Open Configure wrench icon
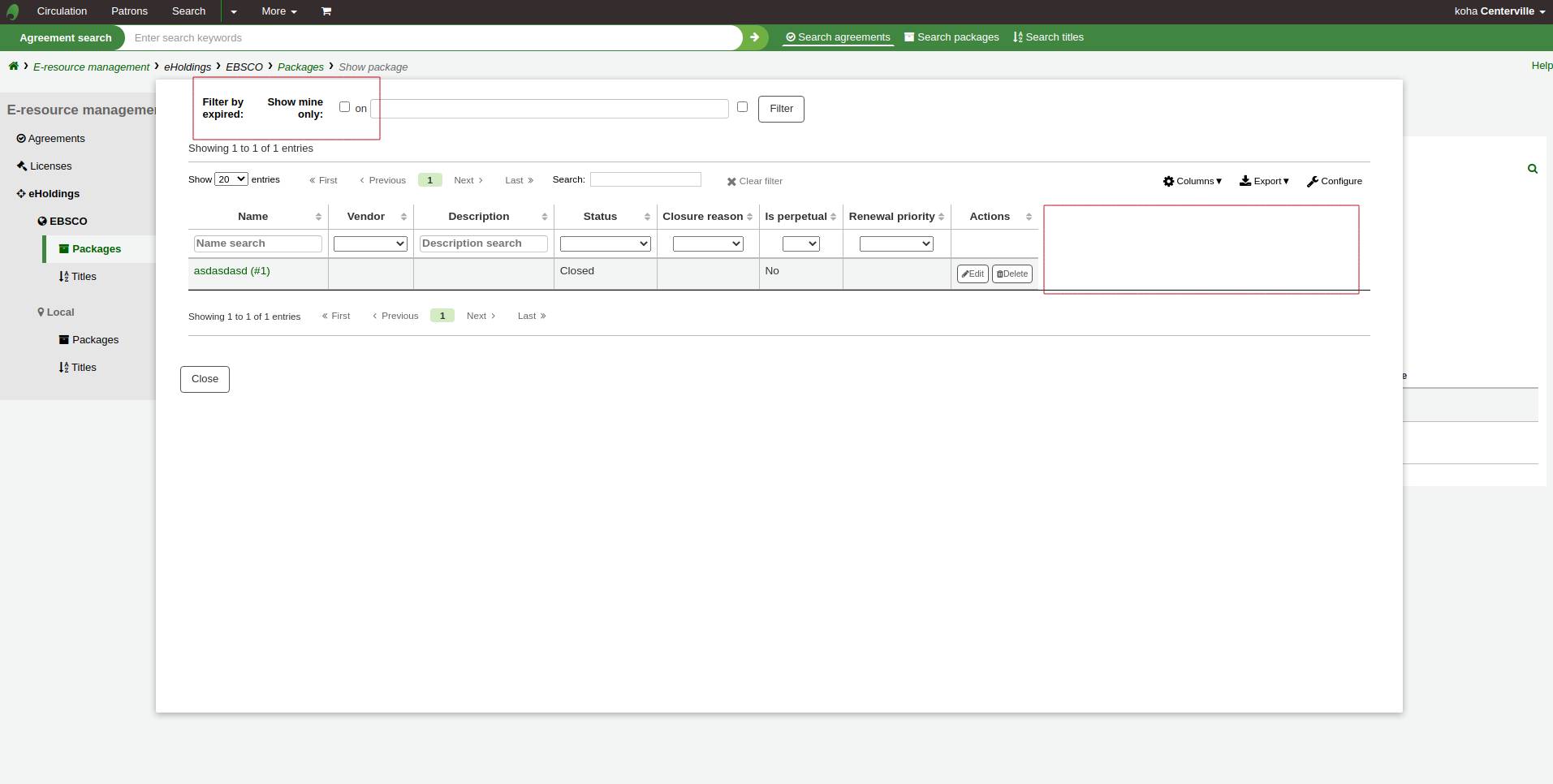 pos(1313,182)
